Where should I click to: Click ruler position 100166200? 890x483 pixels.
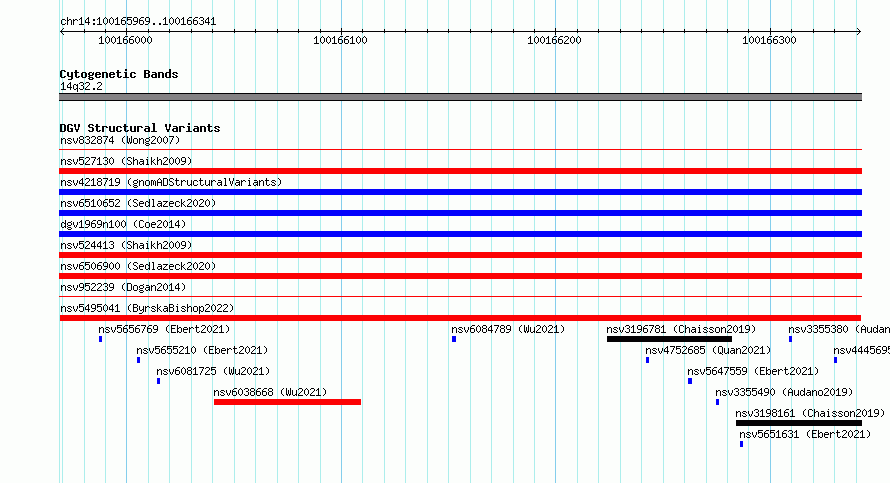[555, 40]
